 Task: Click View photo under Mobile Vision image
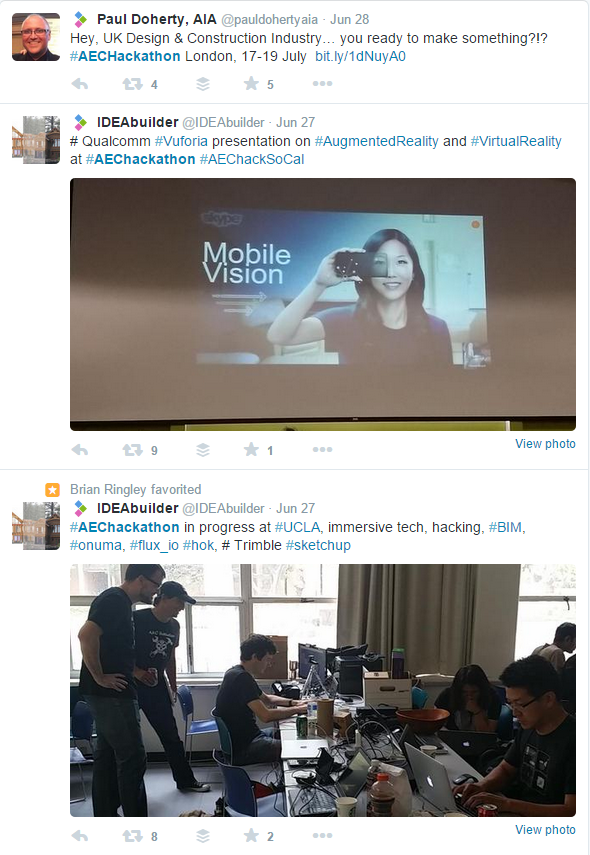(545, 444)
